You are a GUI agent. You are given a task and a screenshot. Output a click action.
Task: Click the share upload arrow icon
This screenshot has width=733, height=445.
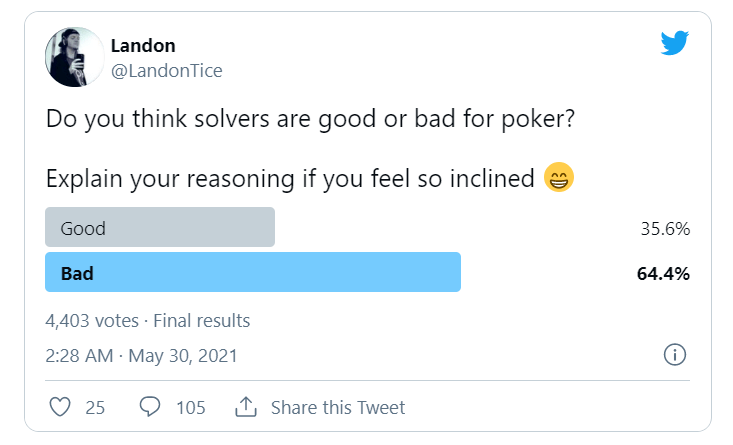[x=246, y=406]
